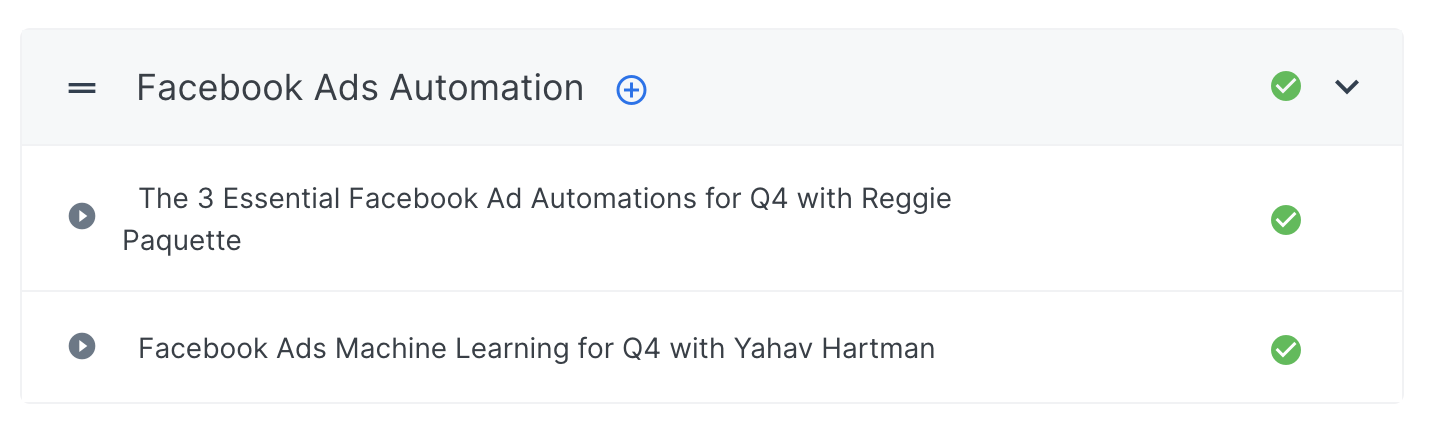This screenshot has width=1434, height=422.
Task: Open The 3 Essential Facebook Ad Automations lesson
Action: [x=544, y=199]
